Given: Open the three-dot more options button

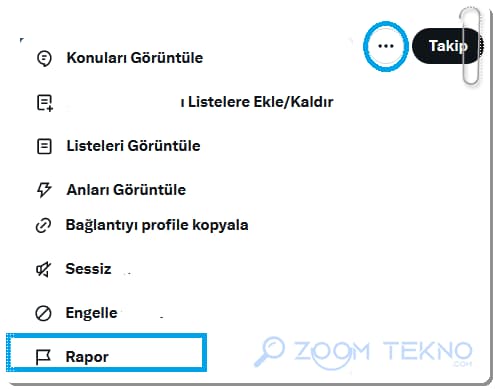Looking at the screenshot, I should tap(386, 46).
